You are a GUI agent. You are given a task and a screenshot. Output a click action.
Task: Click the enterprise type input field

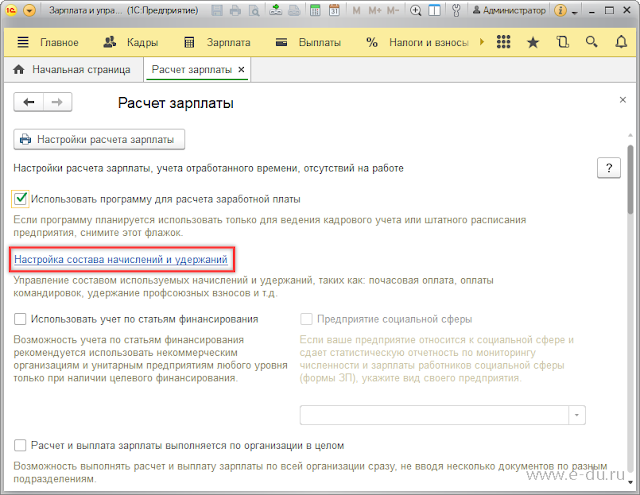pos(434,415)
